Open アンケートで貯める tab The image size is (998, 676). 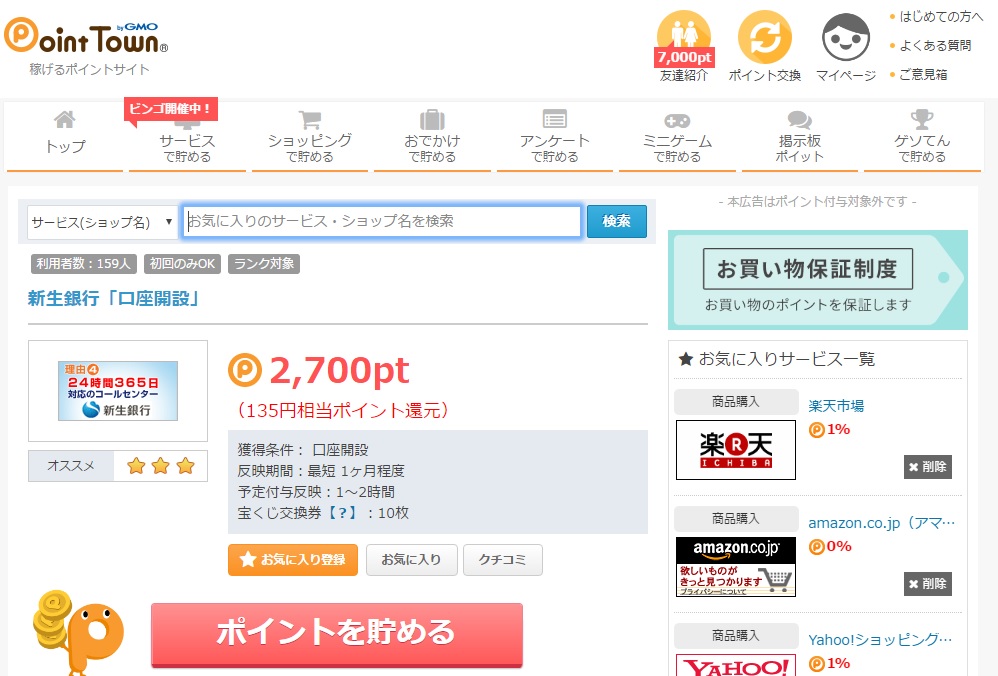[x=555, y=137]
